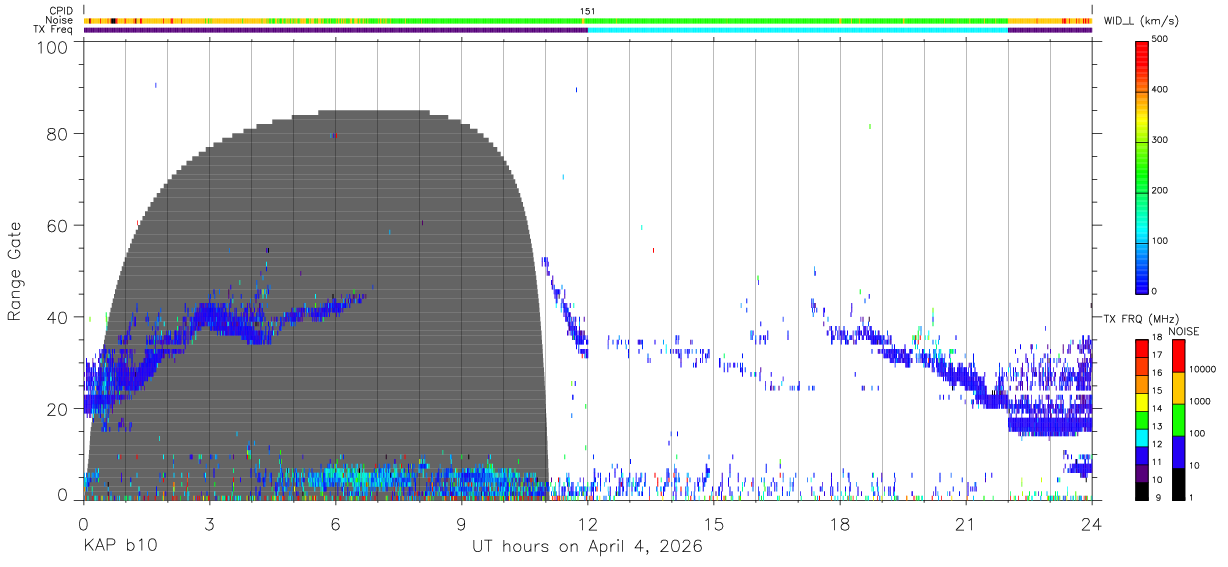Click the 20 tick on Range Gate axis
This screenshot has width=1228, height=567.
pyautogui.click(x=57, y=409)
